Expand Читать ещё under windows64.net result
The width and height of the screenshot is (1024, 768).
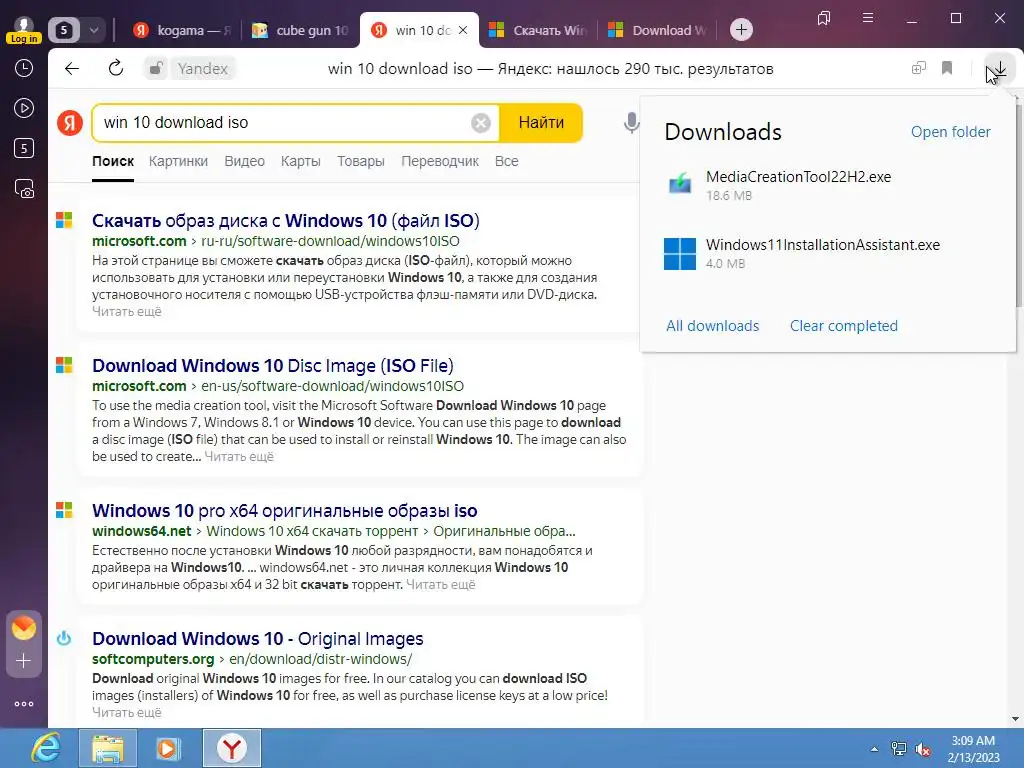pyautogui.click(x=440, y=584)
